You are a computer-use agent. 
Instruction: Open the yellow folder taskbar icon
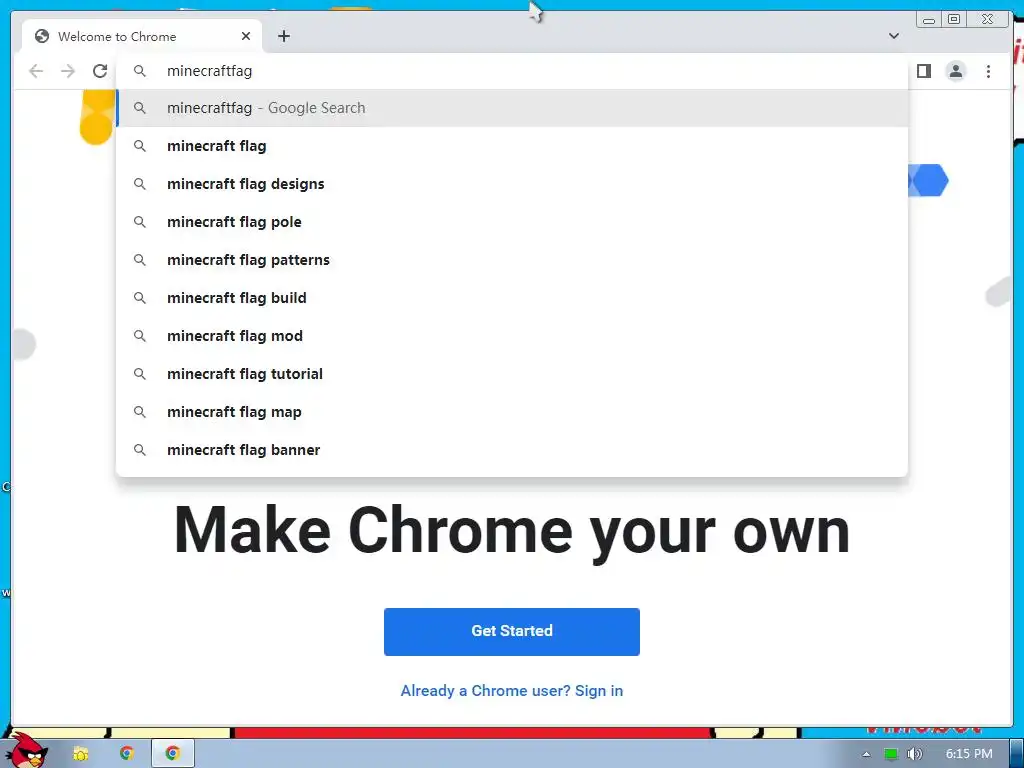tap(81, 754)
